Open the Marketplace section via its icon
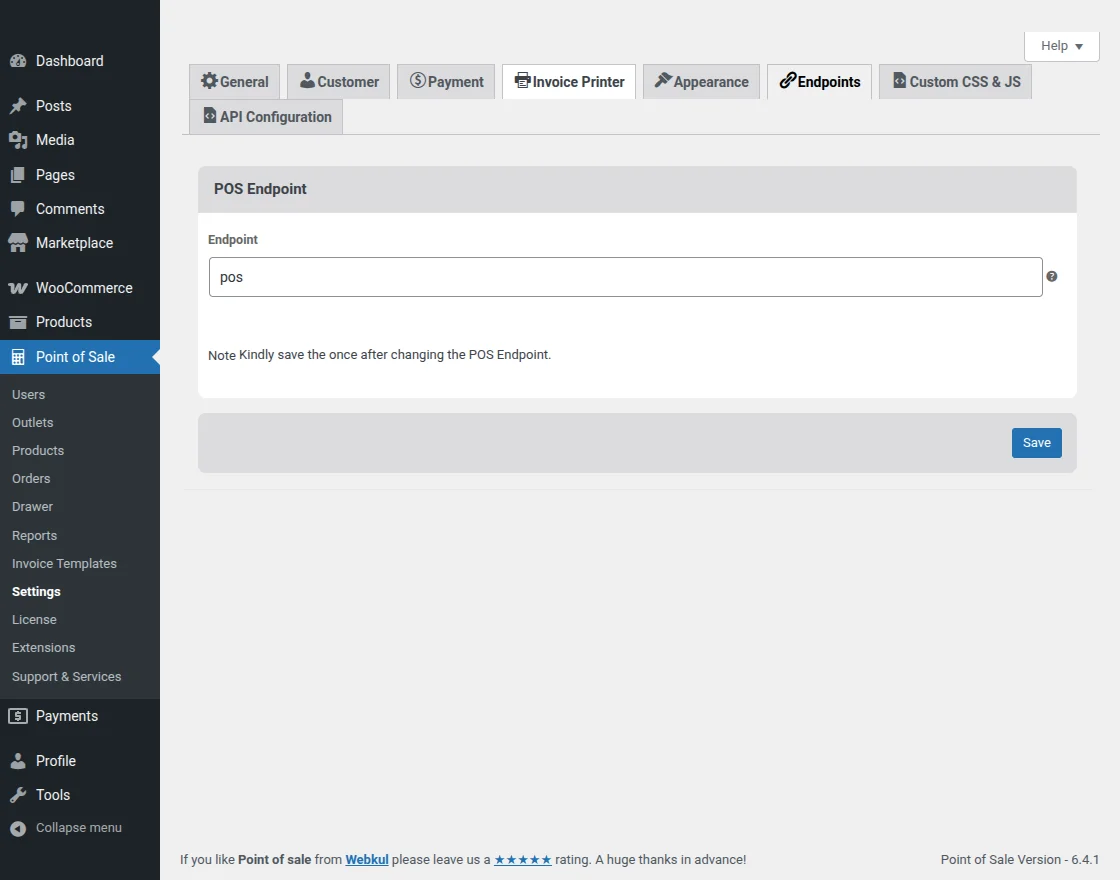 click(17, 243)
